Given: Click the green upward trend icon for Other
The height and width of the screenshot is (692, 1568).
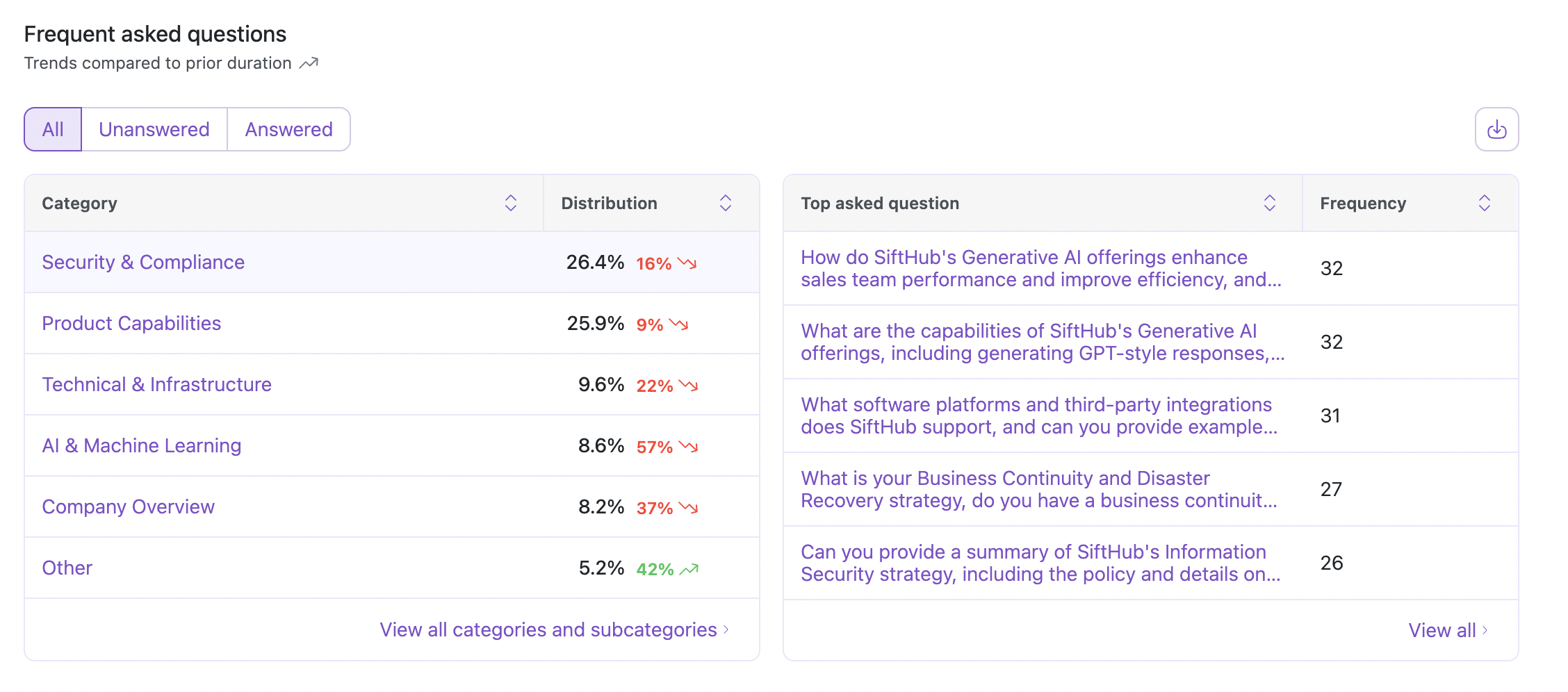Looking at the screenshot, I should (x=689, y=569).
